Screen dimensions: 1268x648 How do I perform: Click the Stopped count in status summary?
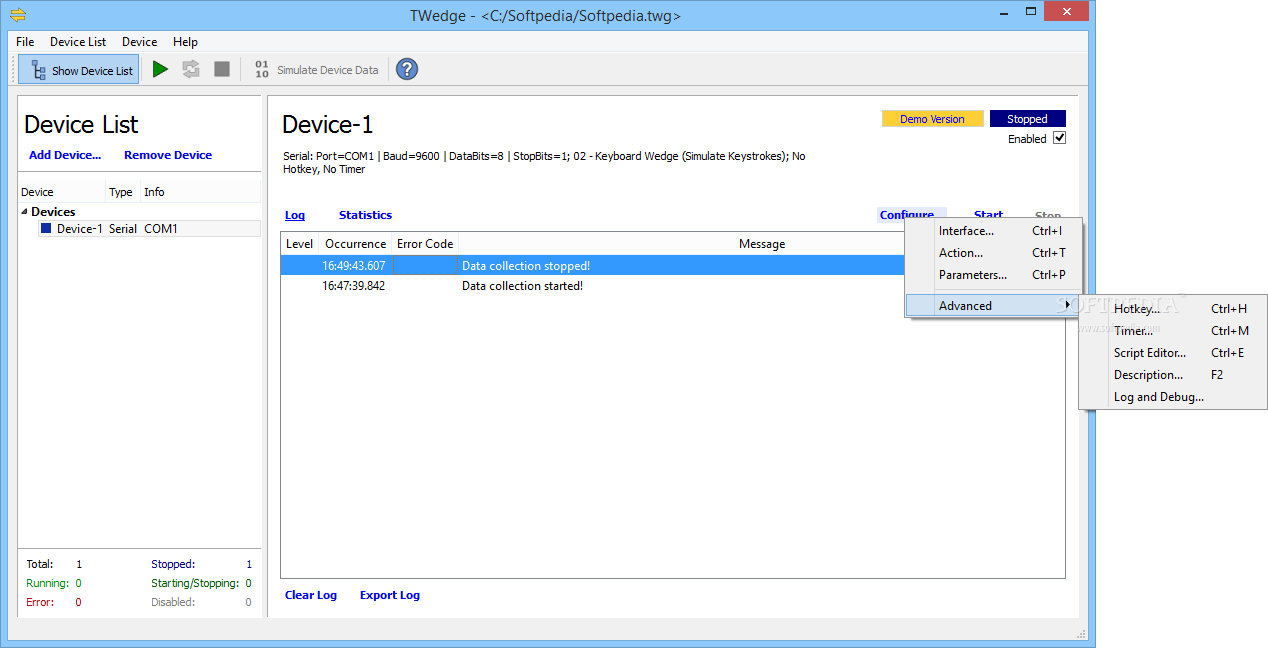249,564
